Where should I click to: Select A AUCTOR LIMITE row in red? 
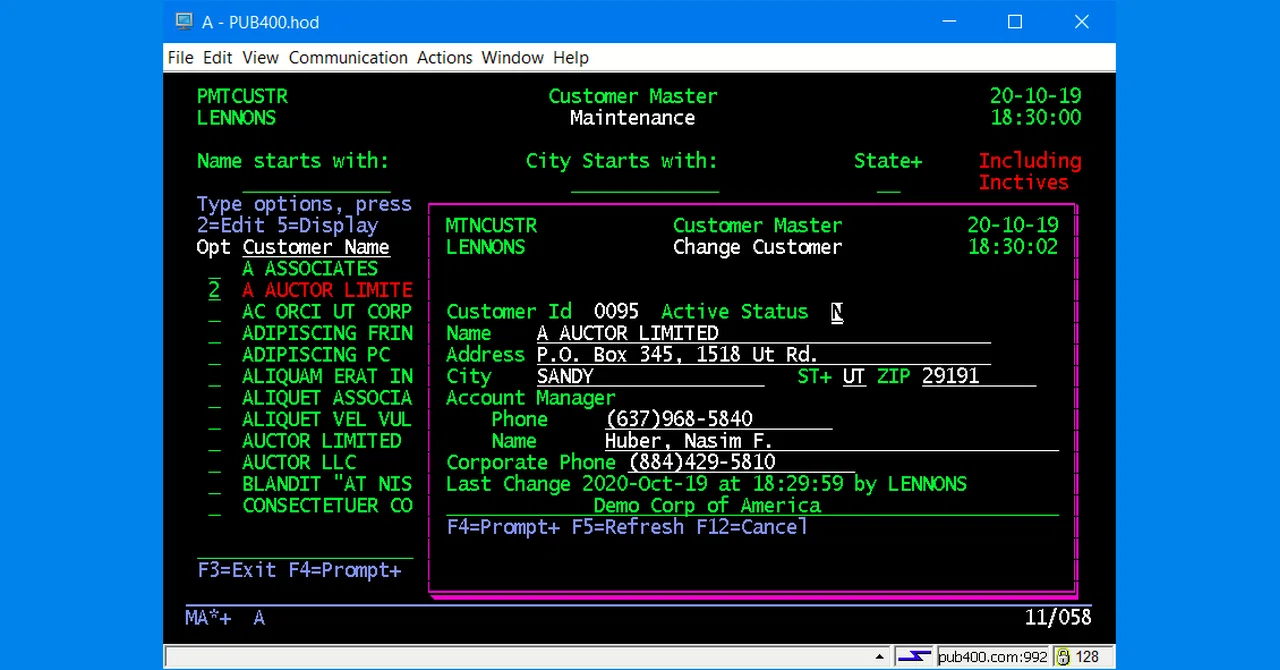click(x=327, y=290)
